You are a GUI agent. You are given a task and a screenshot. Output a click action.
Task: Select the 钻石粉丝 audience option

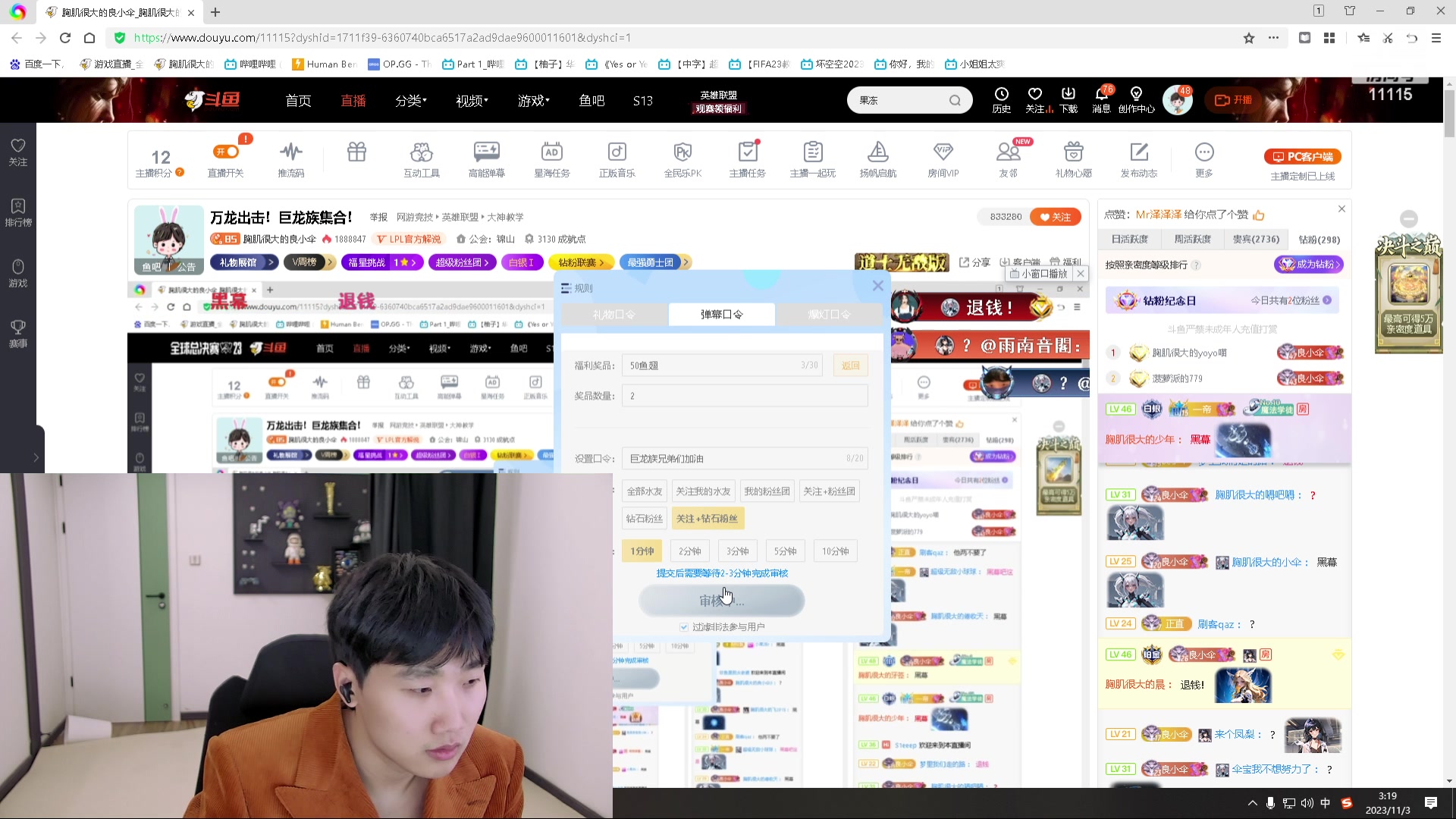[x=645, y=519]
